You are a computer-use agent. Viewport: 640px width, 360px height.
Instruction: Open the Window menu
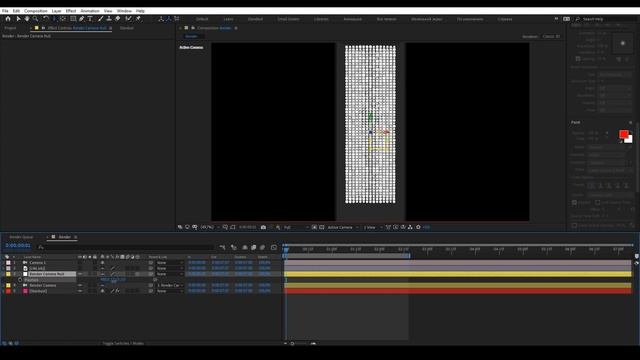coord(124,11)
